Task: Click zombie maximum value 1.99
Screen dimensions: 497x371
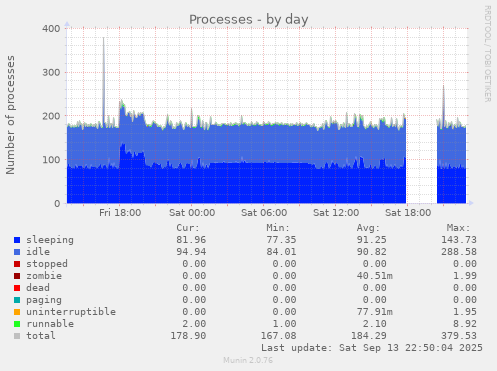Action: (465, 276)
